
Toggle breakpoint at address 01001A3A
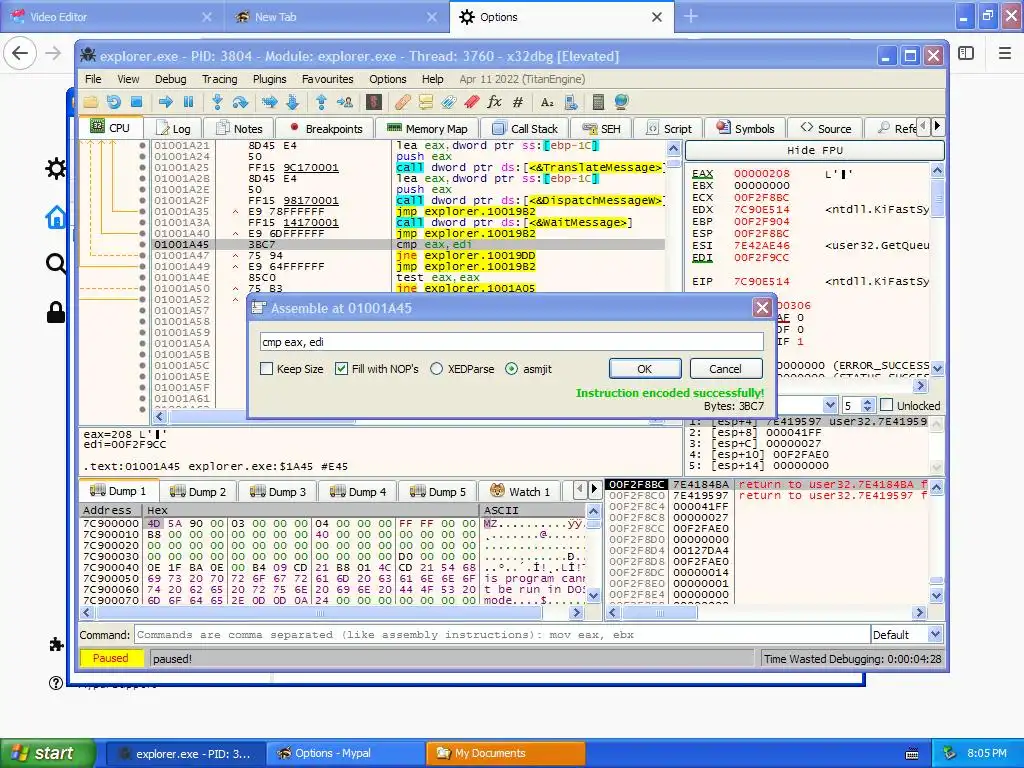pyautogui.click(x=142, y=223)
